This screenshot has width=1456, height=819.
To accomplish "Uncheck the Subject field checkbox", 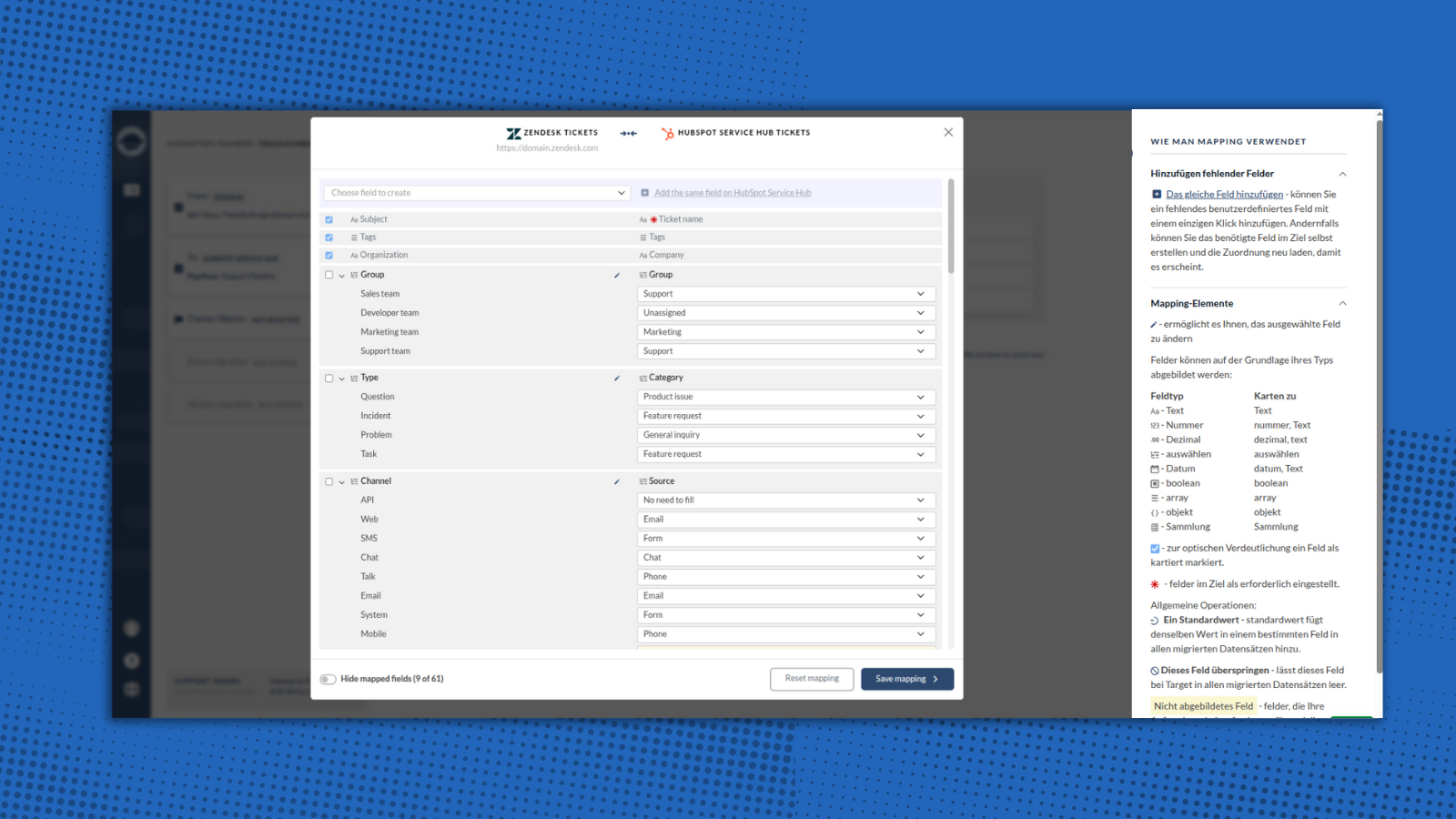I will coord(329,219).
